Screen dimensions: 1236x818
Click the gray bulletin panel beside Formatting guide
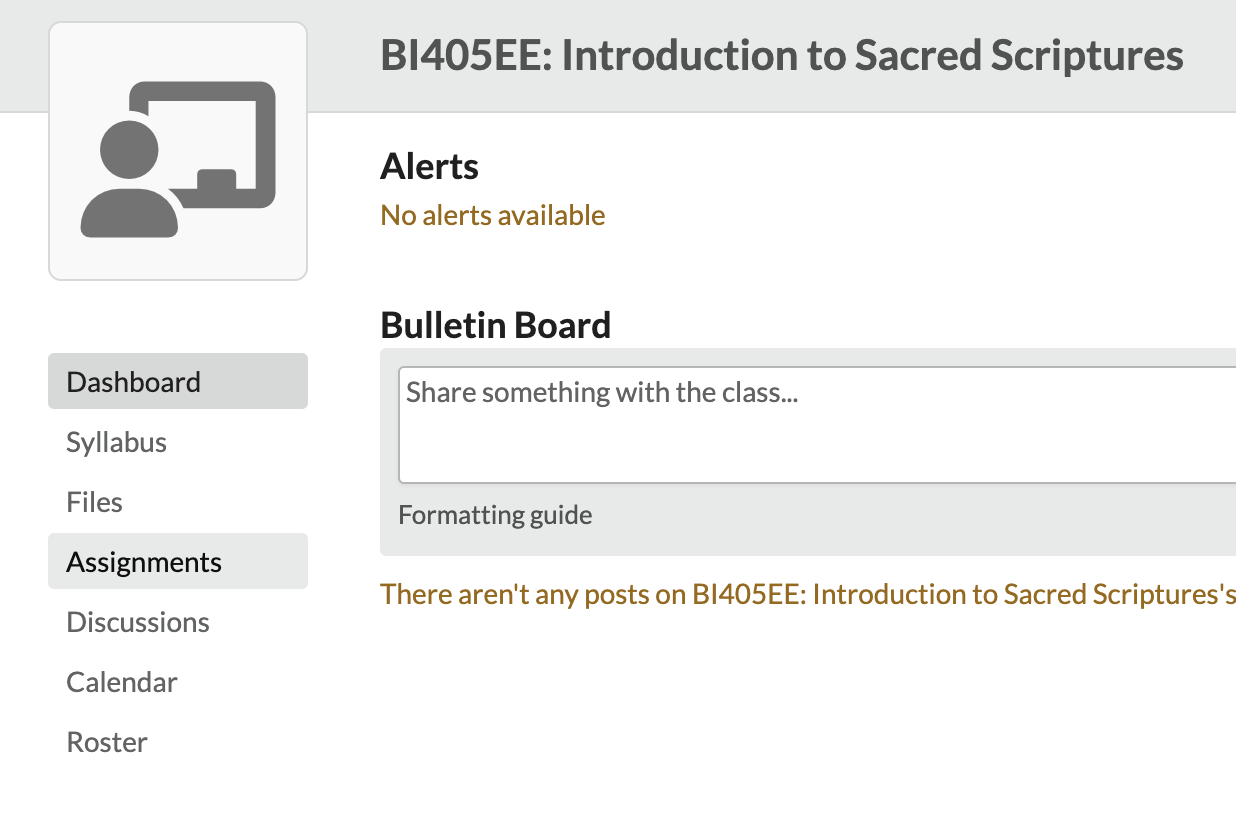tap(900, 520)
